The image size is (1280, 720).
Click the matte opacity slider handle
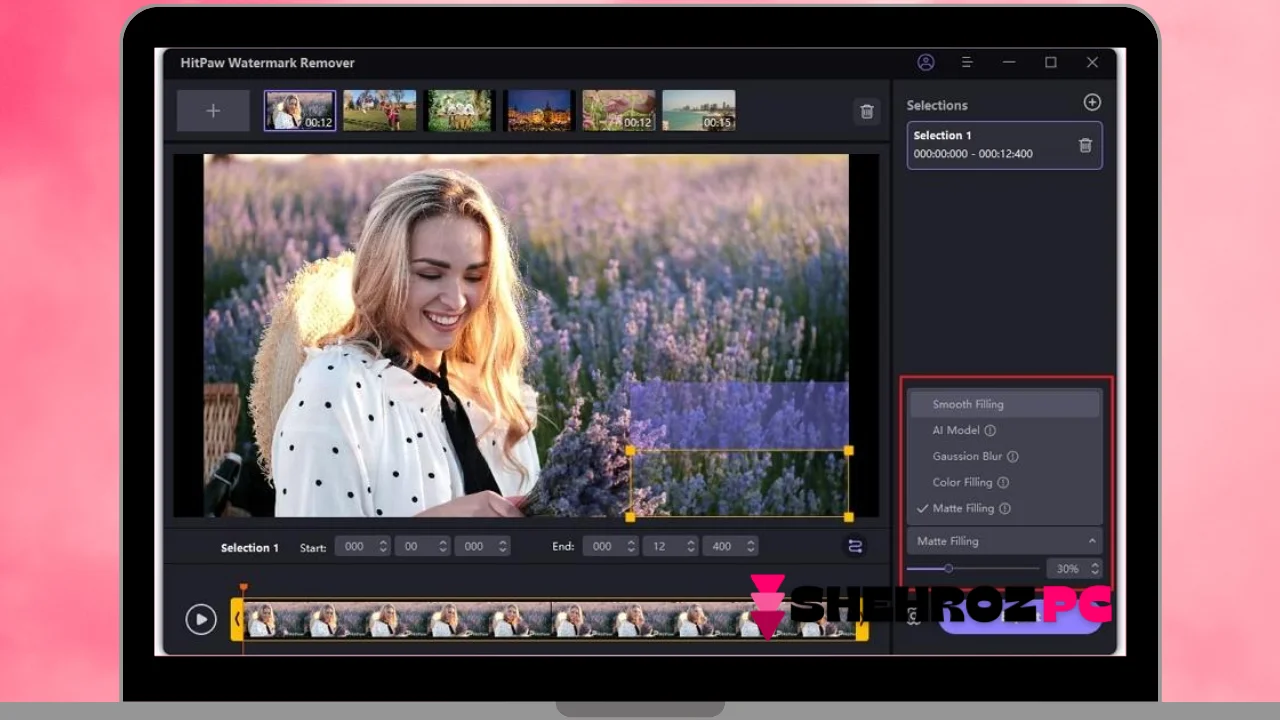948,568
